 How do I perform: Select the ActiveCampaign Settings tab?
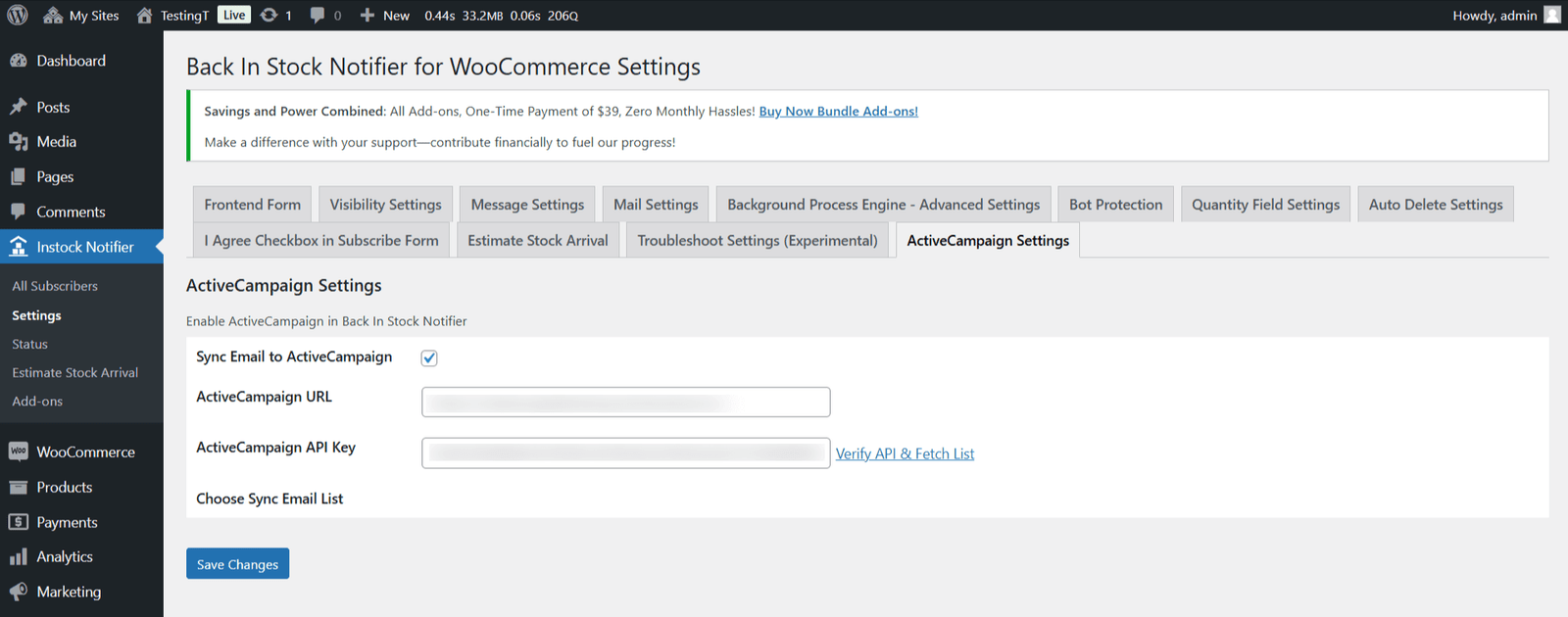point(988,240)
